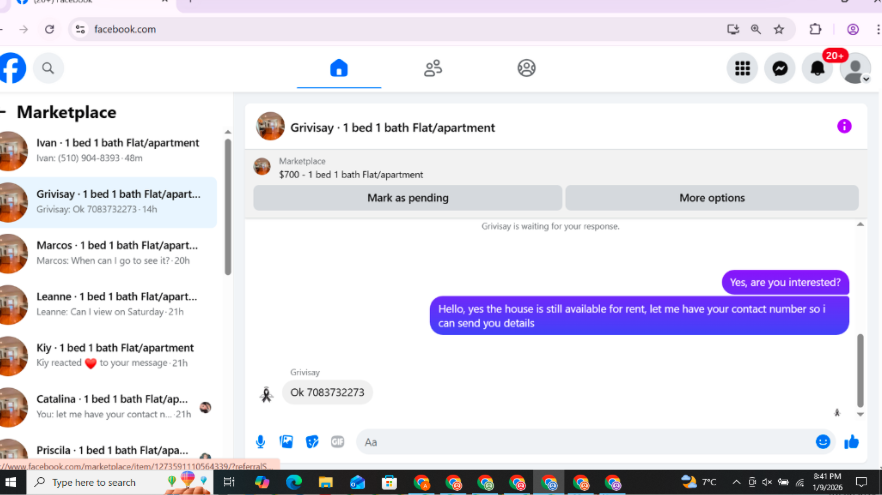The width and height of the screenshot is (882, 495).
Task: Open the emoji picker smiley
Action: [823, 442]
